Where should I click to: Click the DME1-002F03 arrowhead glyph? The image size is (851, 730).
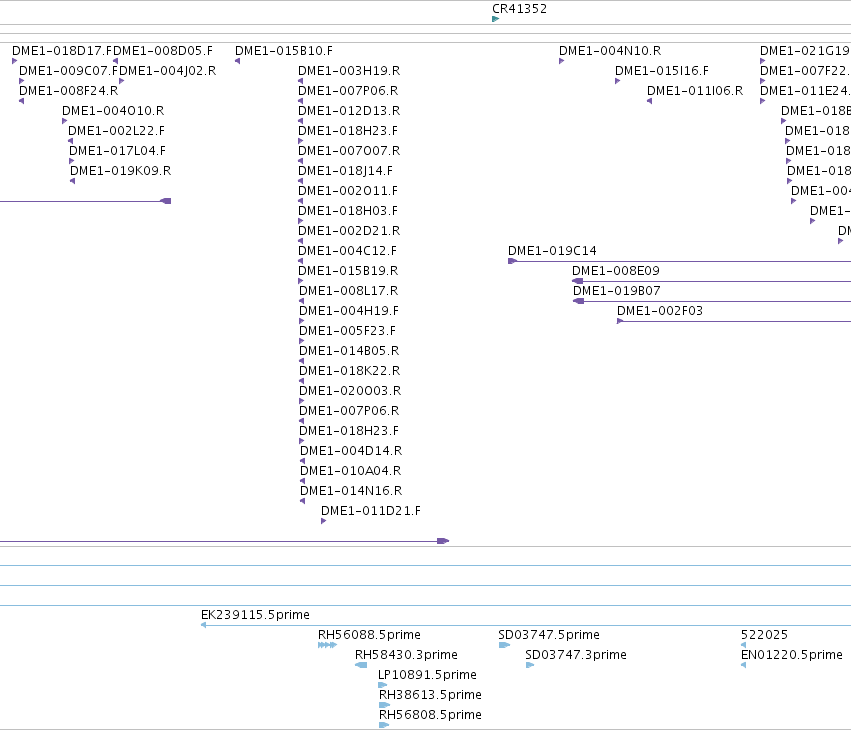coord(620,321)
